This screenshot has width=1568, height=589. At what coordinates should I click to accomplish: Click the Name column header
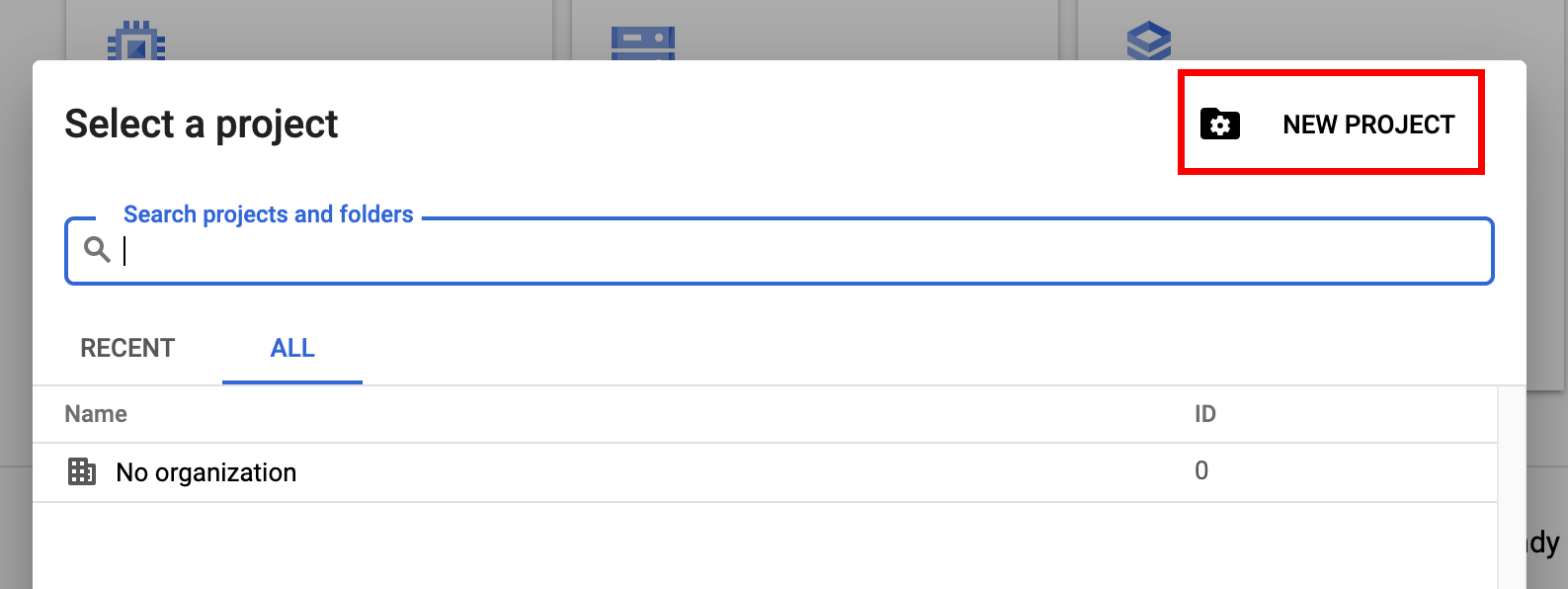[96, 414]
